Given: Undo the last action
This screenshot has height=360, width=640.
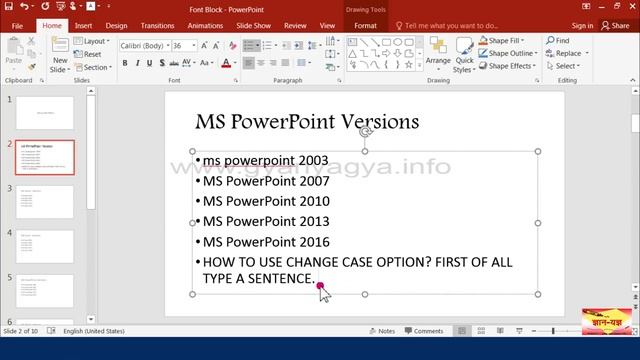Looking at the screenshot, I should [x=24, y=6].
